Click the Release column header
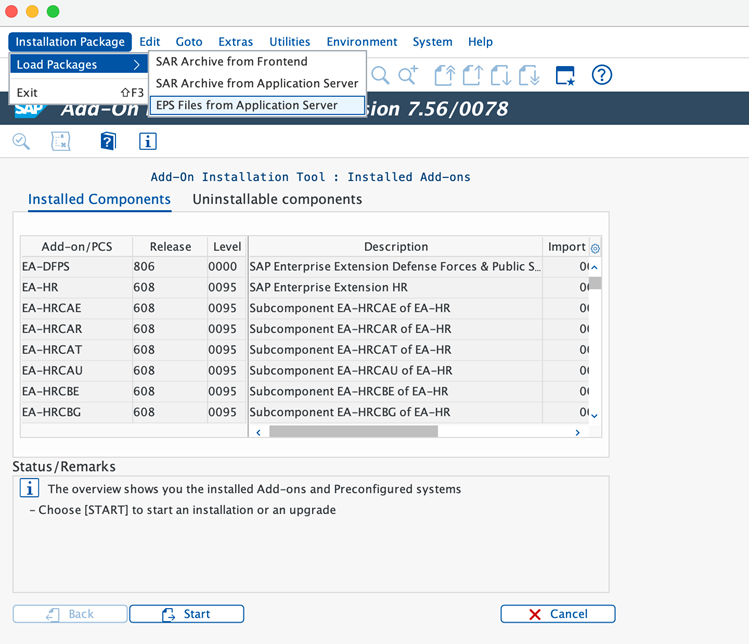 [x=170, y=247]
